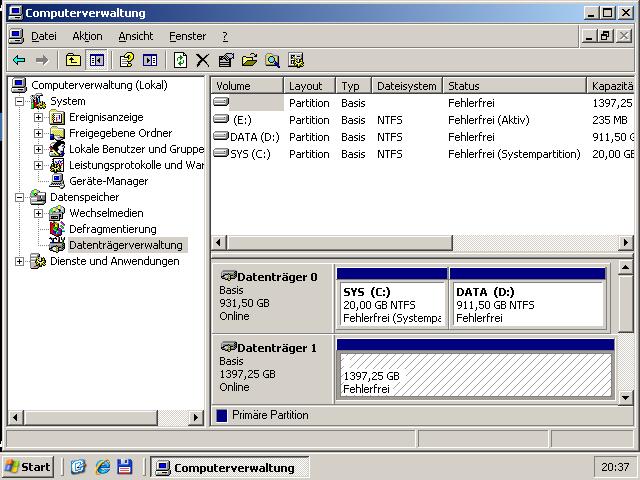Click the taskbar clock showing 20:37
640x480 pixels.
coord(615,467)
